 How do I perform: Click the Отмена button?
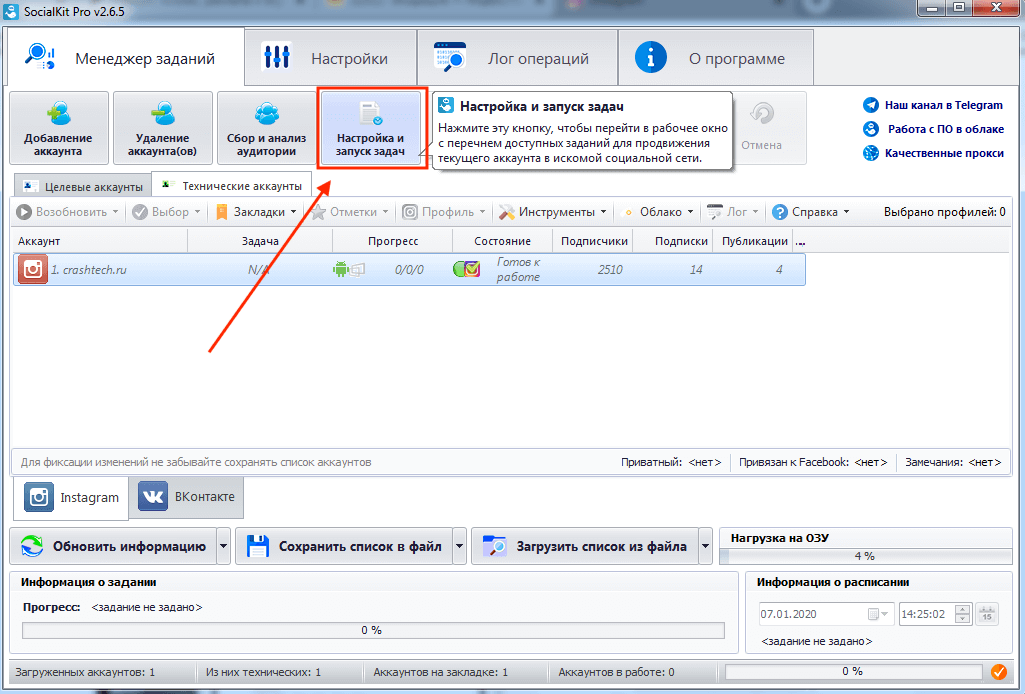pos(762,128)
